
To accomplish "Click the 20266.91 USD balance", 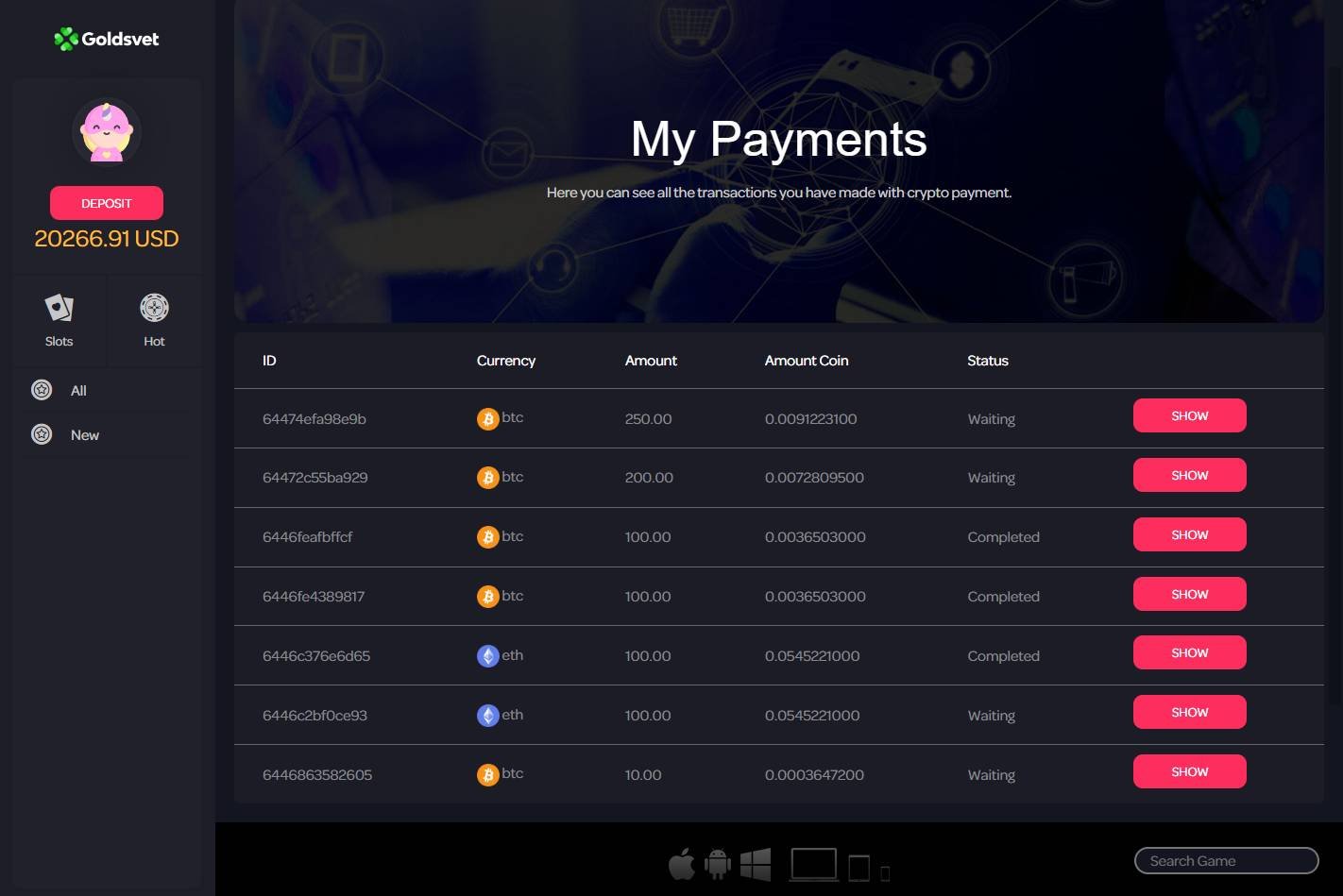I will 107,239.
